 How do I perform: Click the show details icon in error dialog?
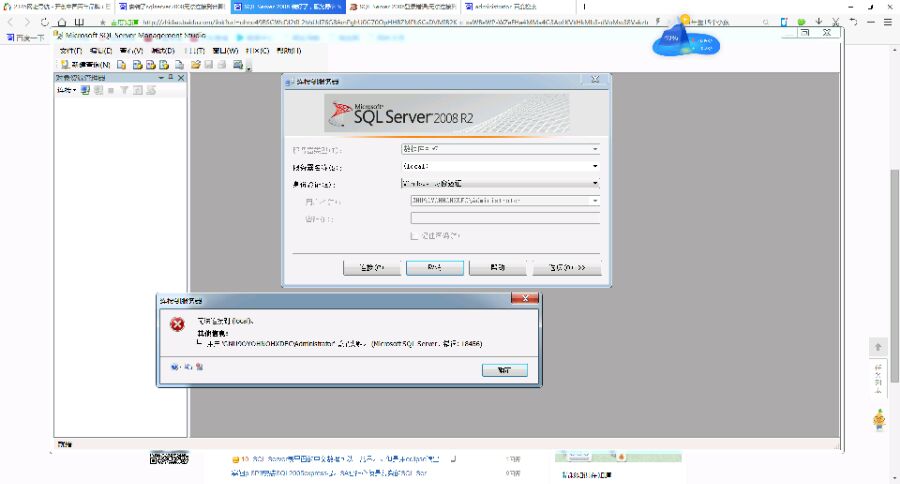click(x=199, y=367)
